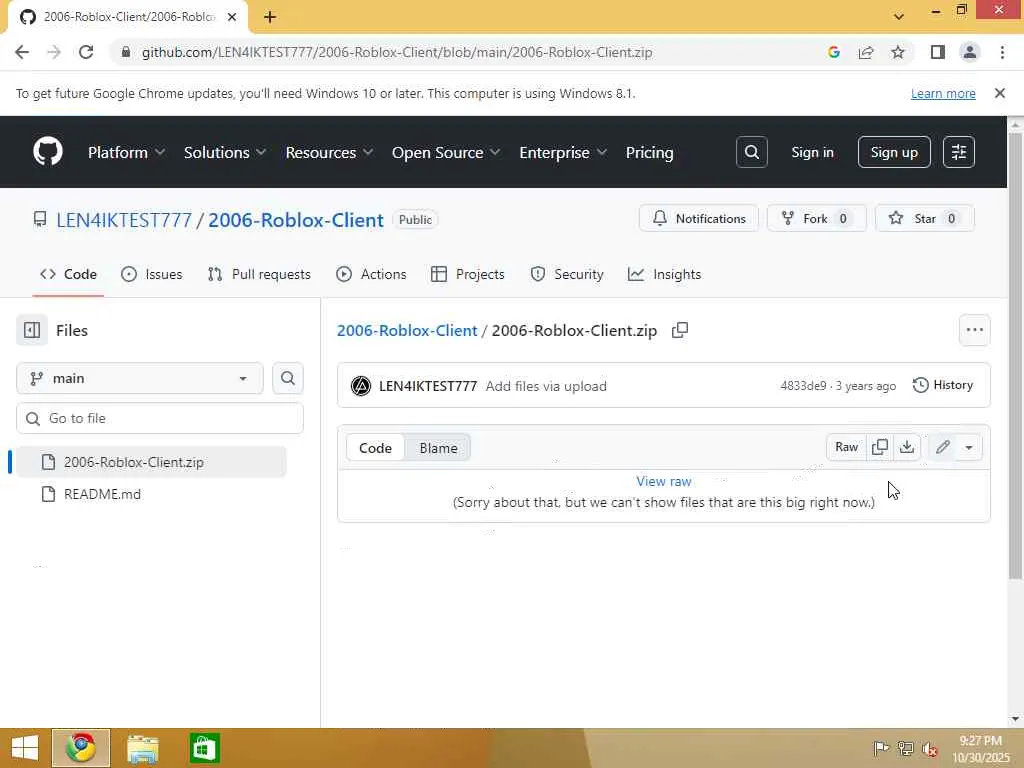Switch to the Blame view
The width and height of the screenshot is (1024, 768).
tap(438, 448)
